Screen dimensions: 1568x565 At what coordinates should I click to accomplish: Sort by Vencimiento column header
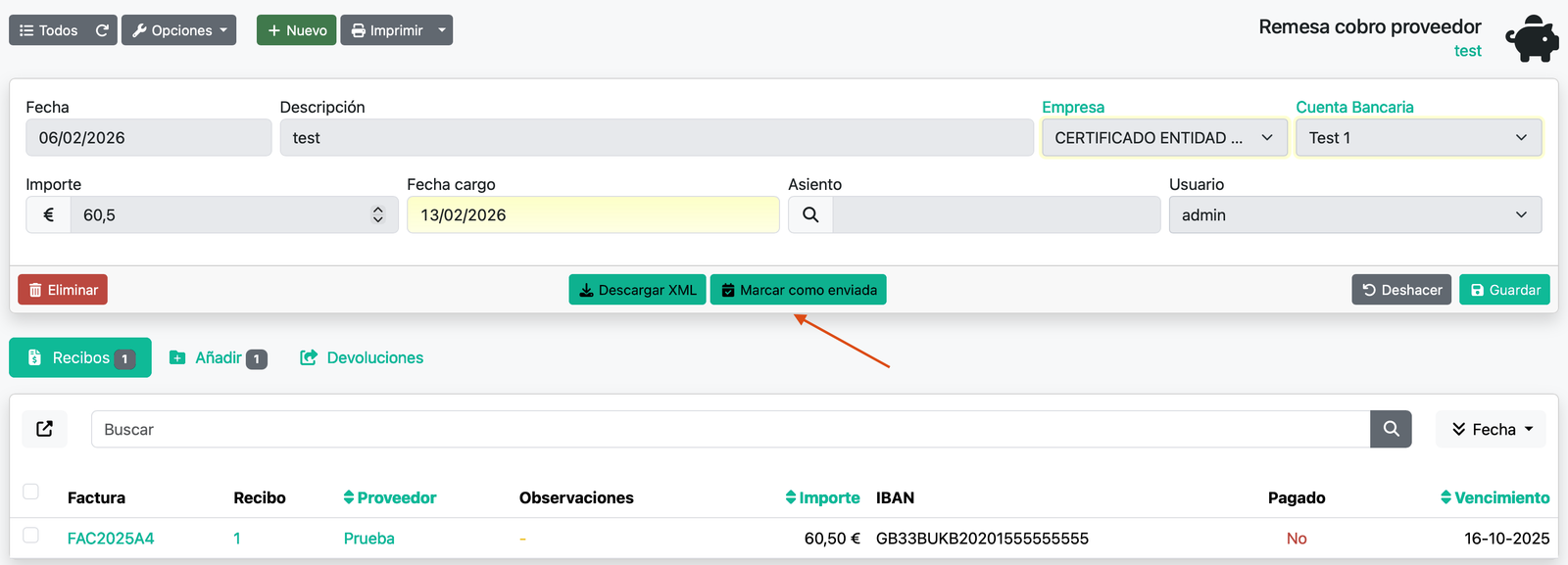coord(1494,497)
